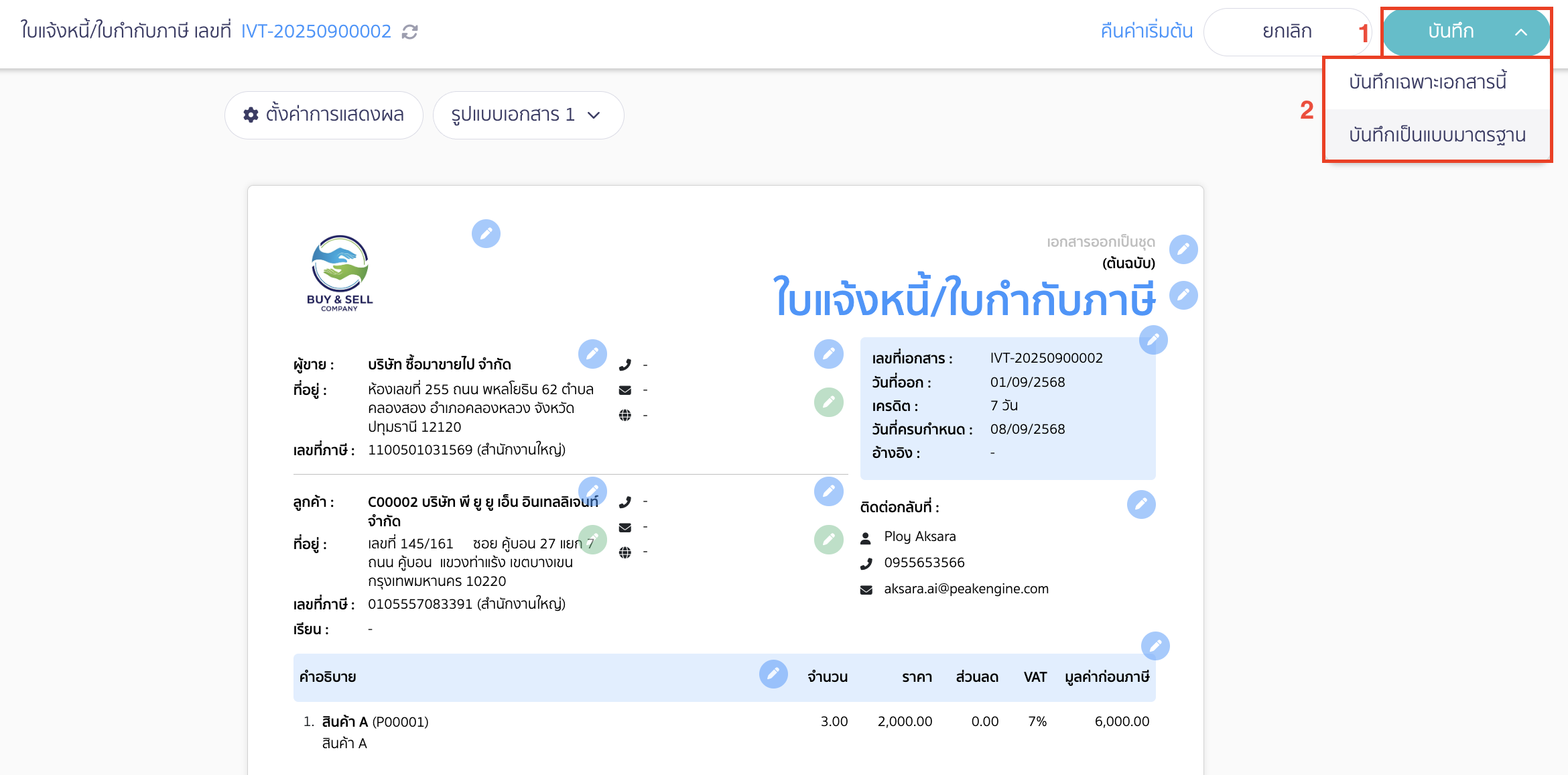Collapse the บันทึก dropdown chevron
Viewport: 1568px width, 775px height.
coord(1521,32)
